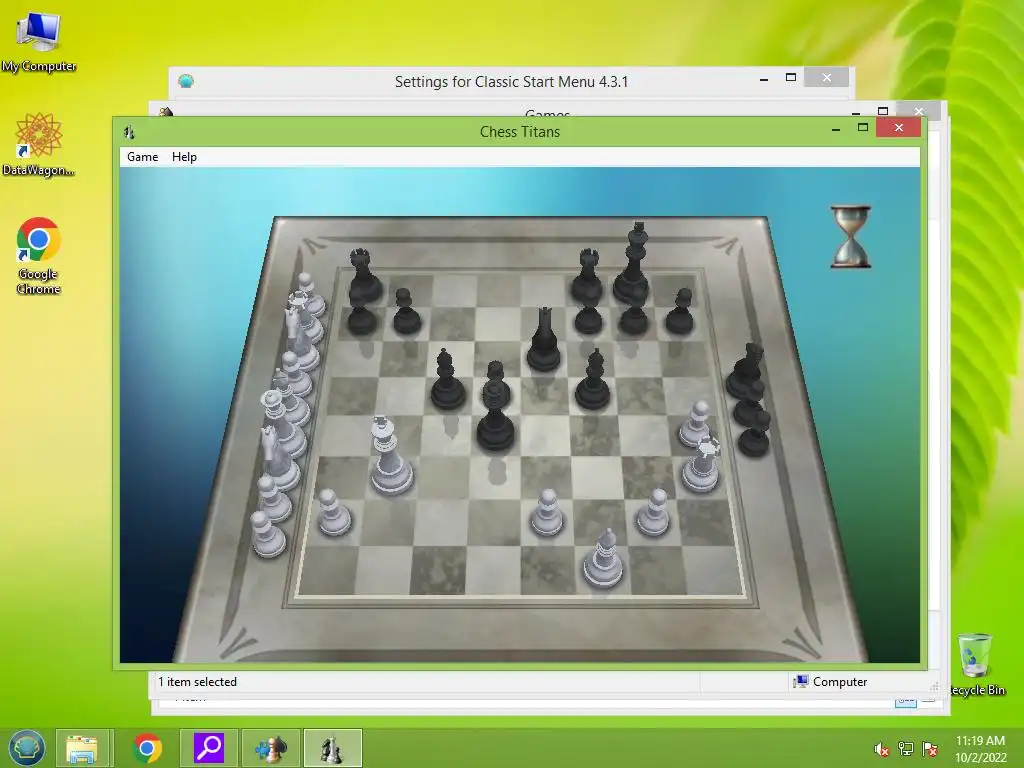Click the 'Settings for Classic Start Menu 4.3.1' title

pyautogui.click(x=511, y=82)
